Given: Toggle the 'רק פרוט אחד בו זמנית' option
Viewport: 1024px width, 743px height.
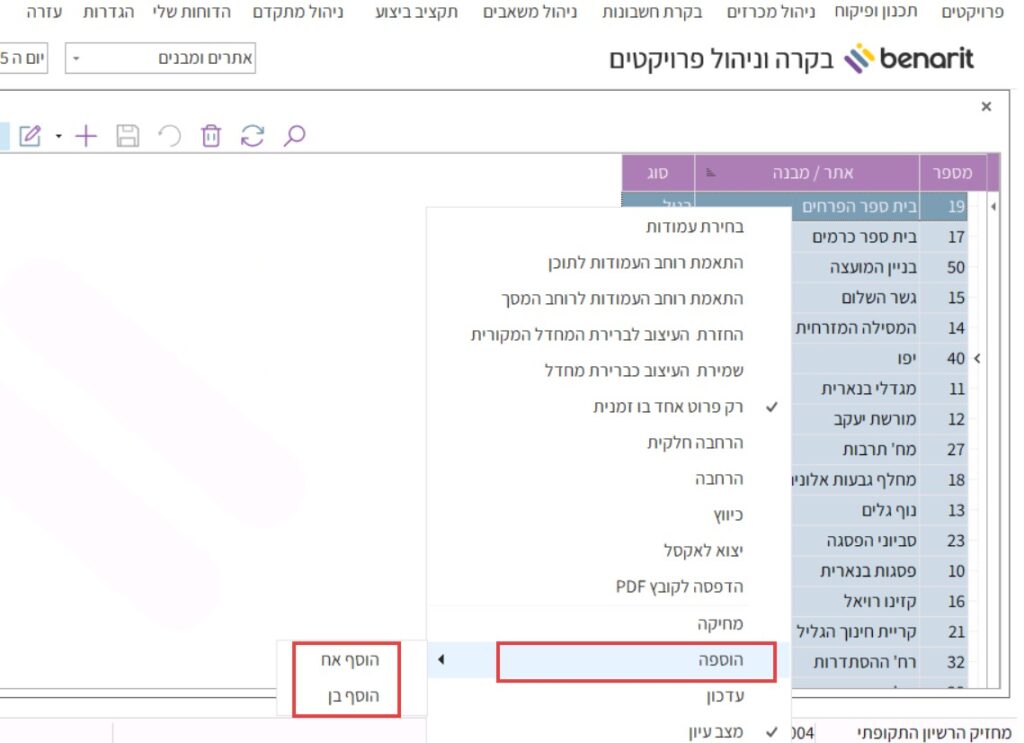Looking at the screenshot, I should point(668,407).
